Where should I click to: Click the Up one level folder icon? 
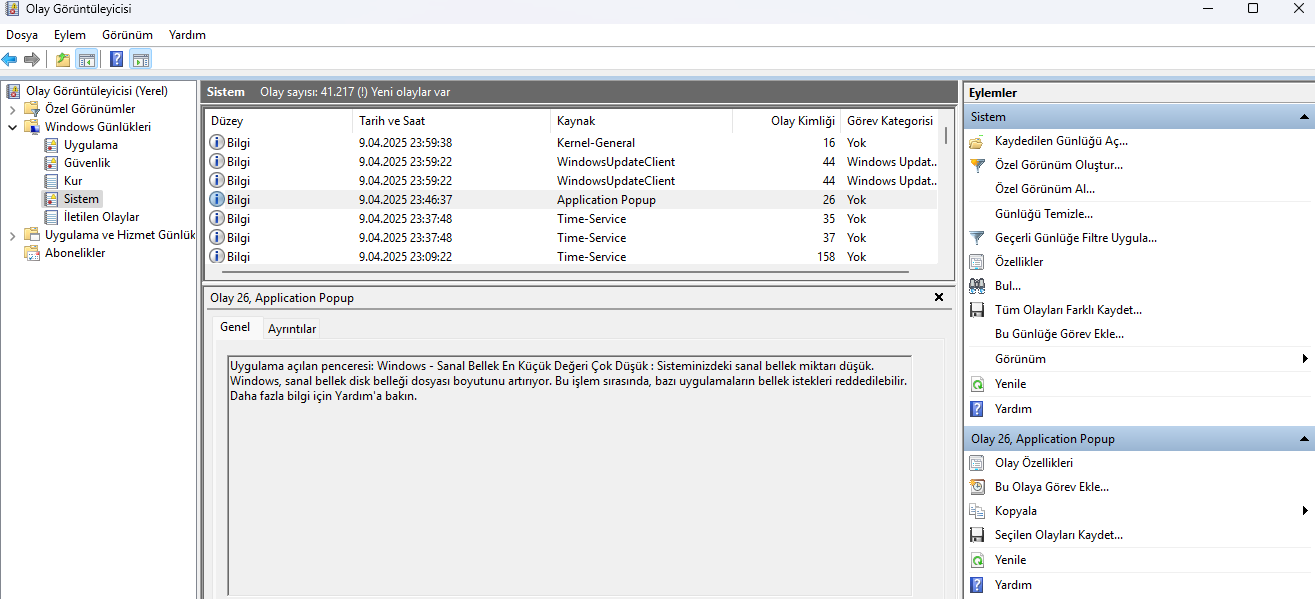tap(63, 59)
